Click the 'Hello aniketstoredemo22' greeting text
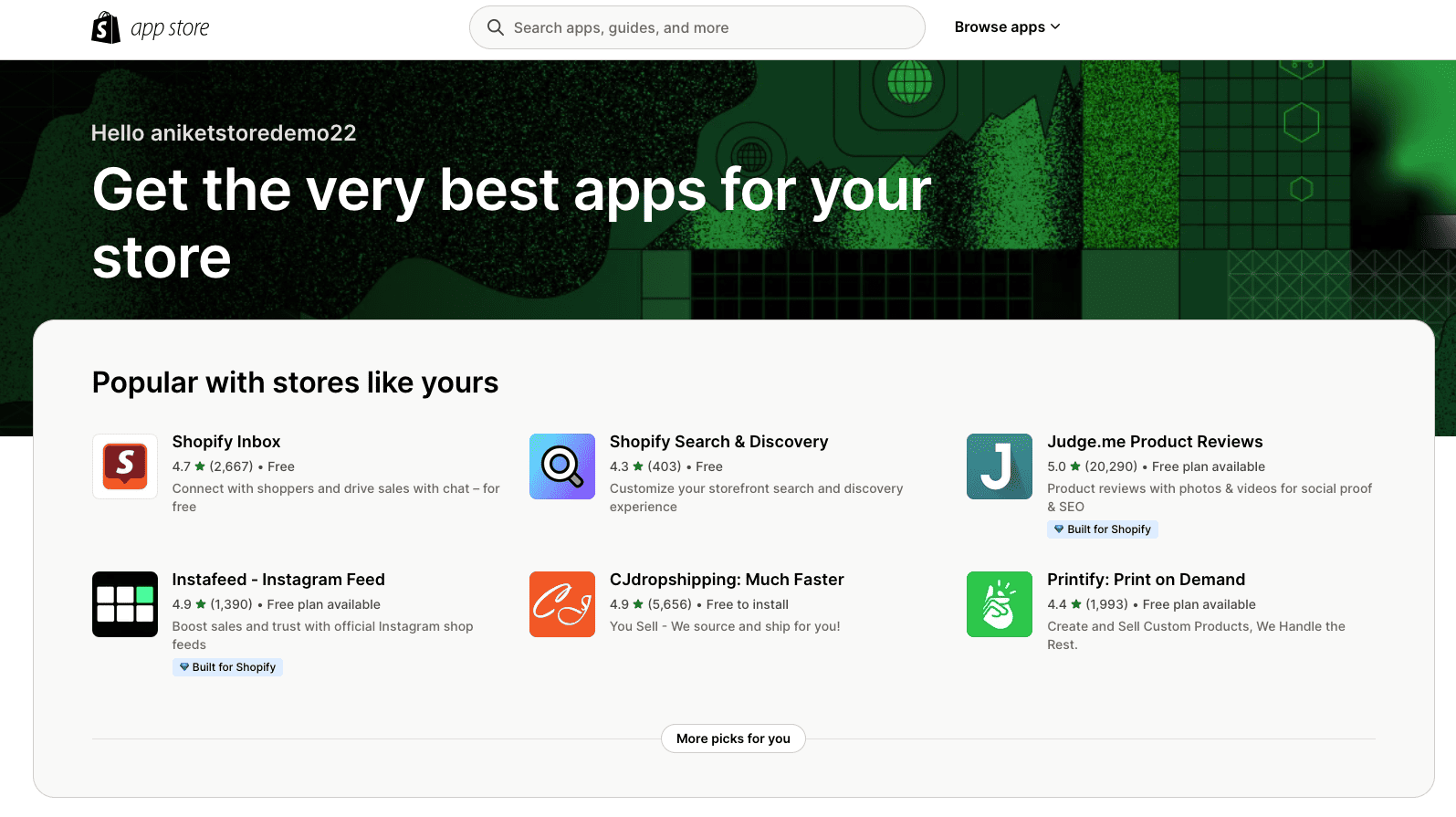The height and width of the screenshot is (817, 1456). (224, 133)
